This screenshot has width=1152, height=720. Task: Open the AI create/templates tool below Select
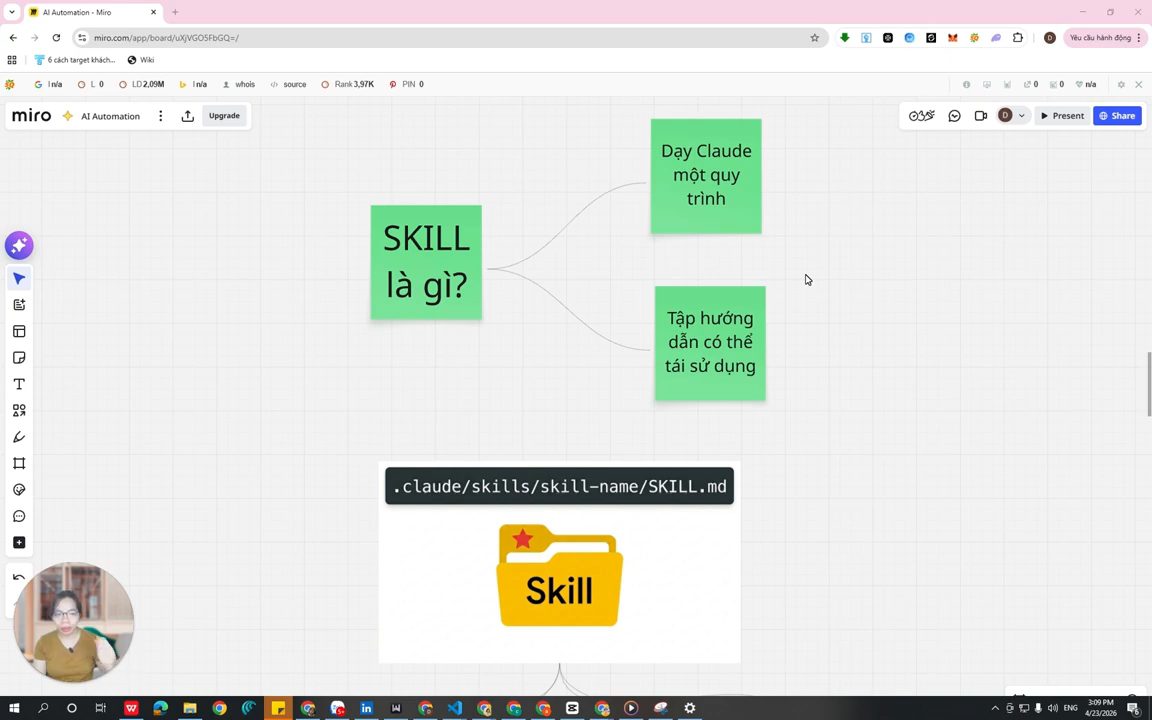(19, 305)
